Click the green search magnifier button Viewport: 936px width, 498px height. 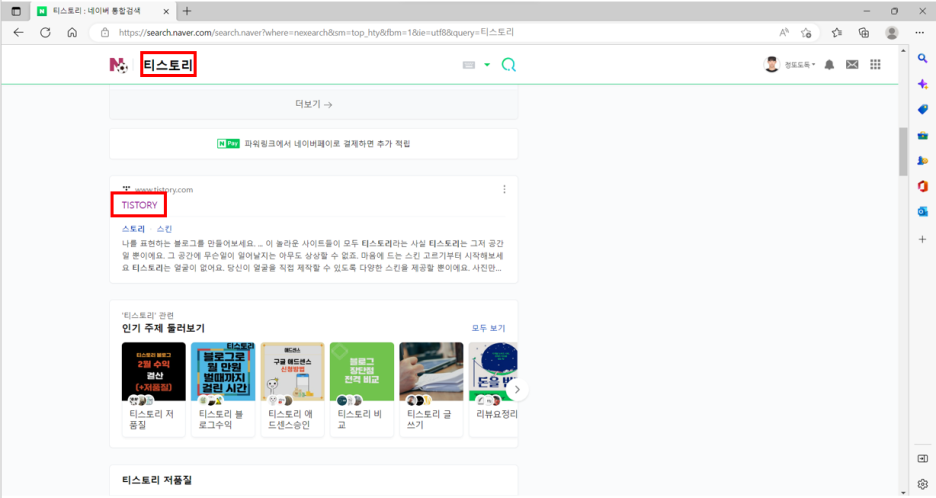click(509, 65)
